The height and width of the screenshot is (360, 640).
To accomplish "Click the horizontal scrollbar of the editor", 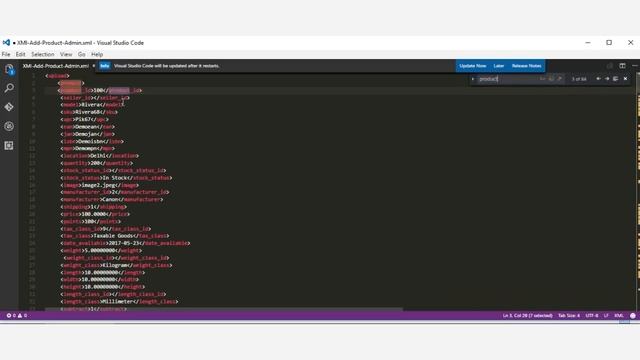I will (224, 309).
